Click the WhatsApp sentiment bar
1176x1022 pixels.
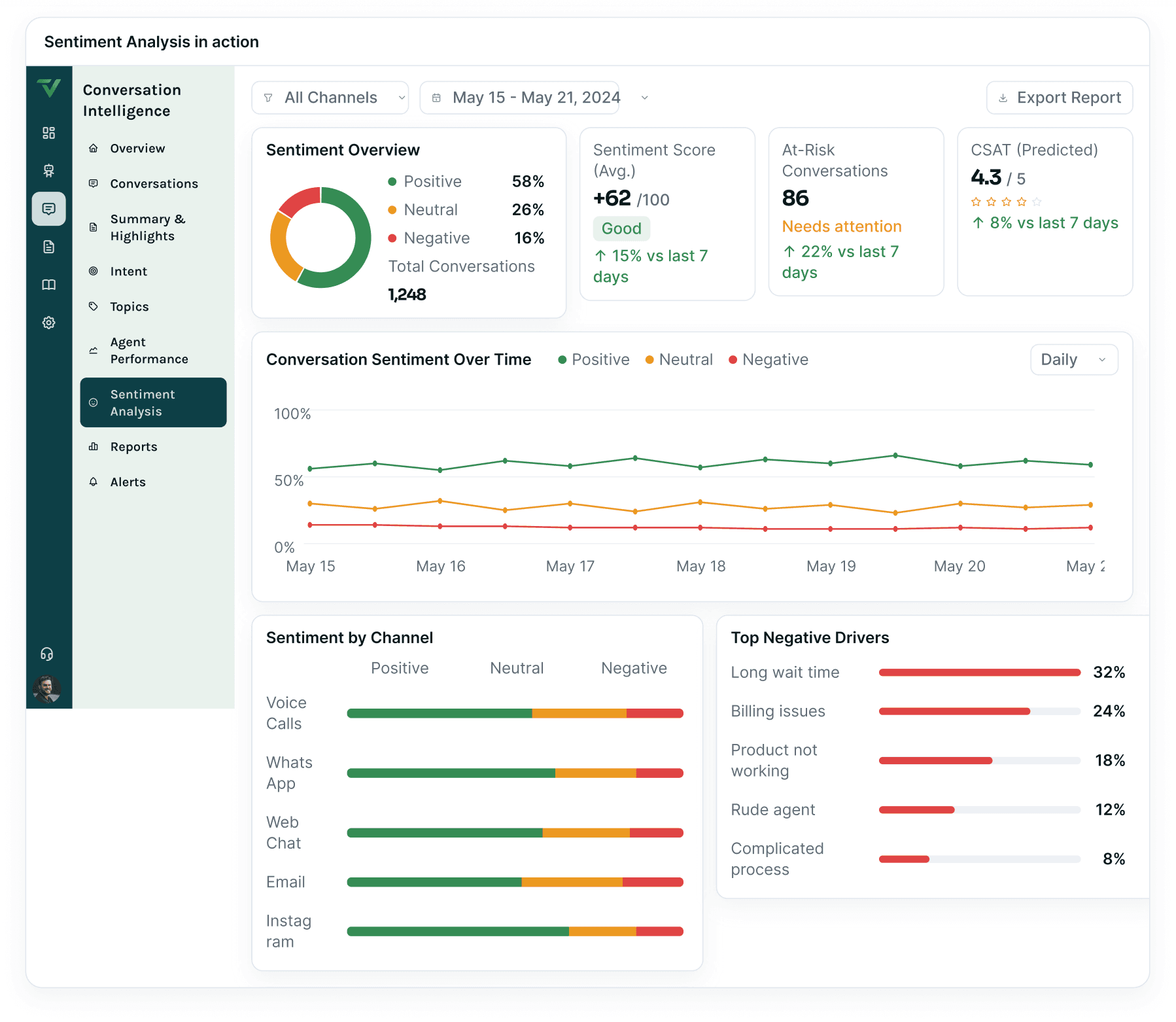515,773
